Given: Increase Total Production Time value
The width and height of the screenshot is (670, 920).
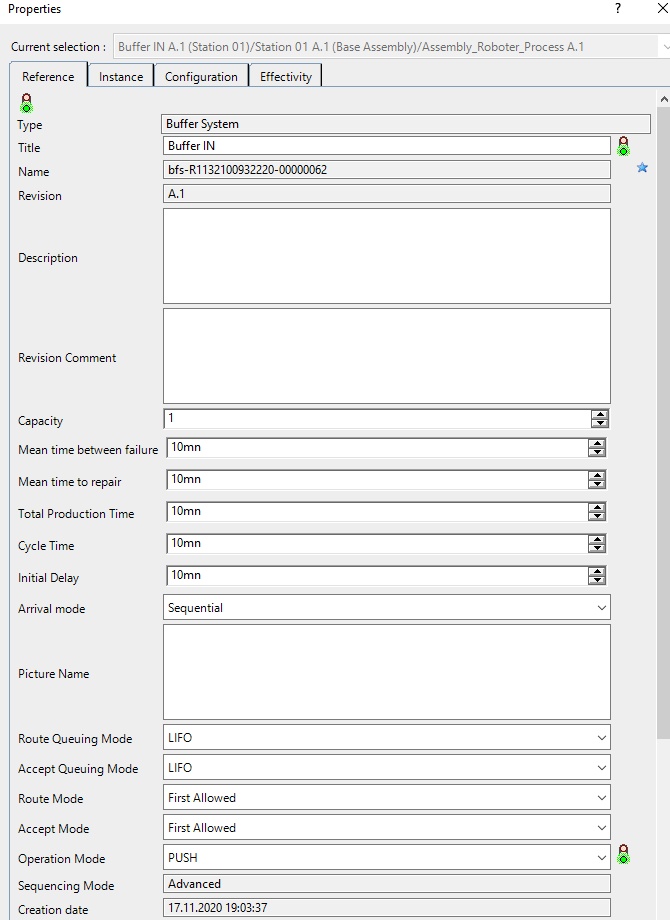Looking at the screenshot, I should coord(597,507).
